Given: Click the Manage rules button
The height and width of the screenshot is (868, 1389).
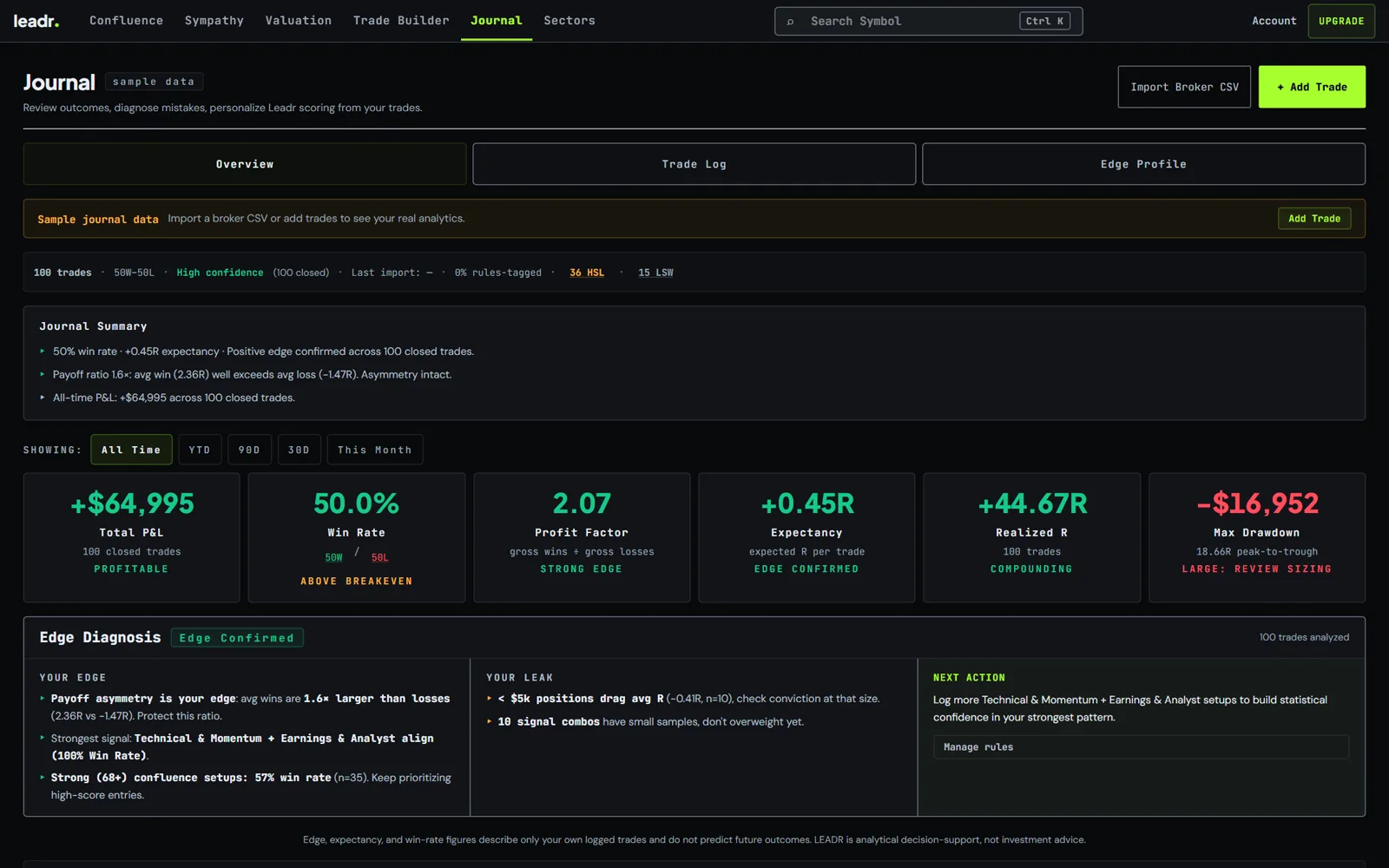Looking at the screenshot, I should [x=1141, y=746].
